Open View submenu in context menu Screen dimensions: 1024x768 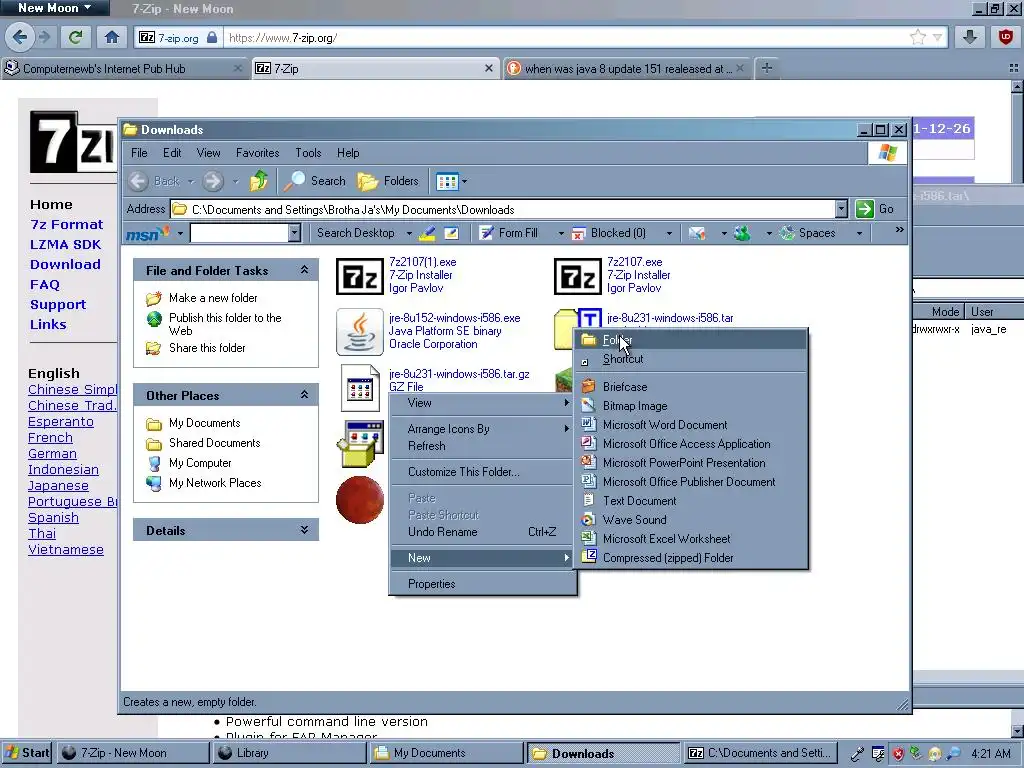[x=483, y=403]
